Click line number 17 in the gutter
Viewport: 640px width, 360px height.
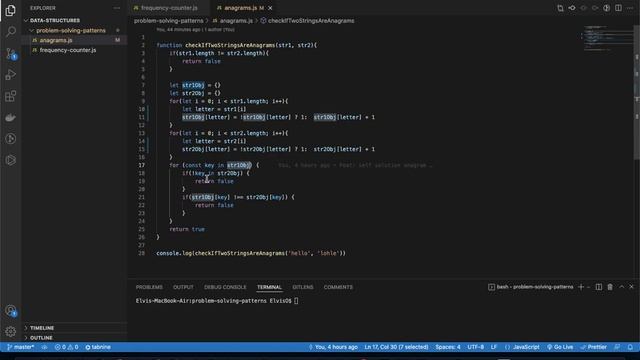(x=141, y=165)
